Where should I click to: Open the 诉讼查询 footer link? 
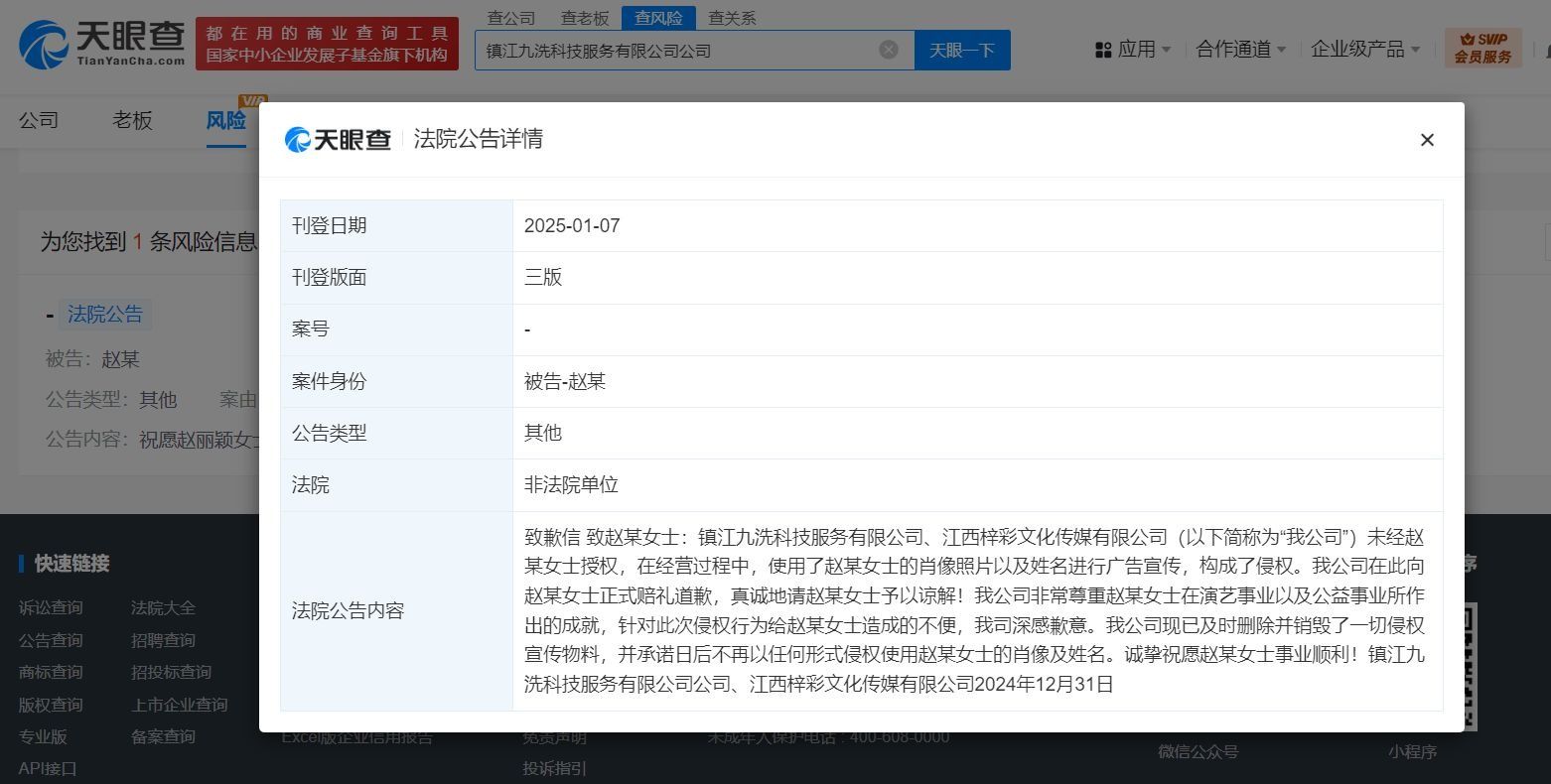coord(51,607)
